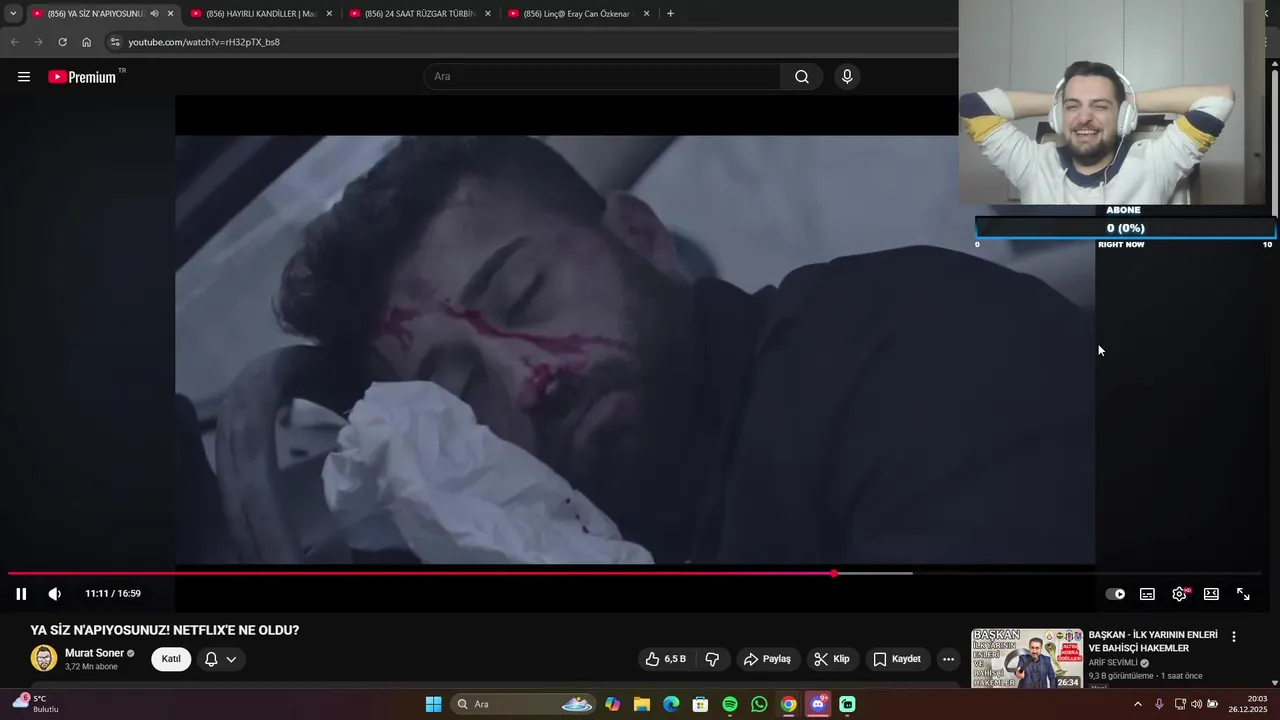Switch to theater mode view
The width and height of the screenshot is (1280, 720).
[1211, 594]
